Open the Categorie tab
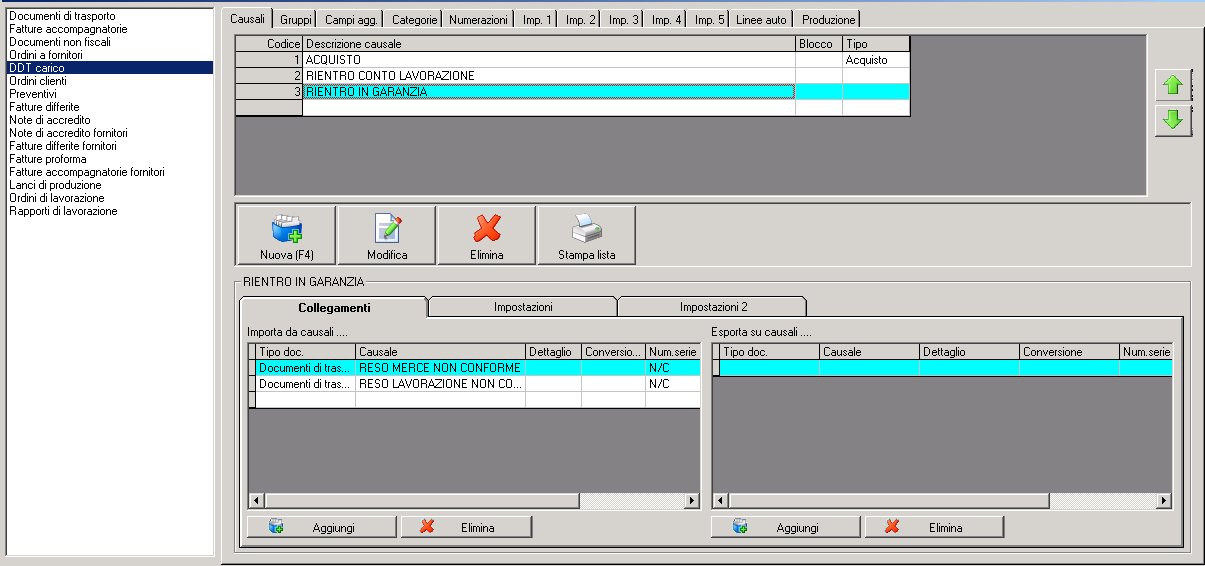 point(414,20)
